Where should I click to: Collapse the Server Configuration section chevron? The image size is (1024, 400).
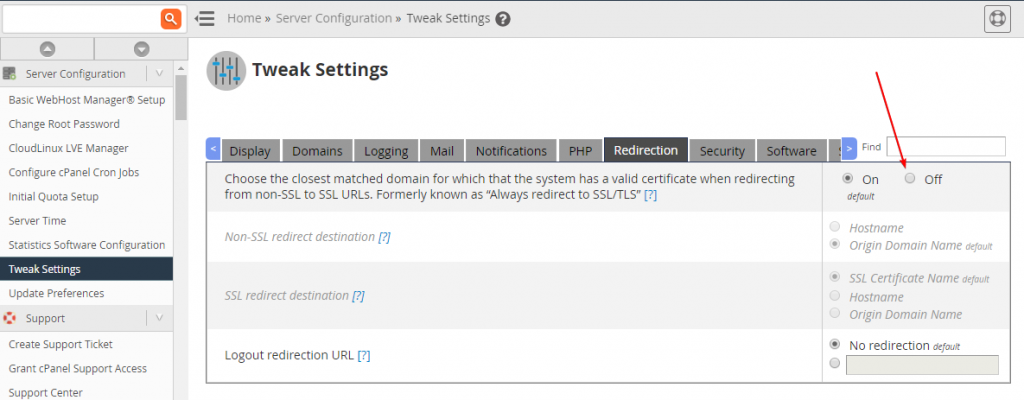point(159,74)
